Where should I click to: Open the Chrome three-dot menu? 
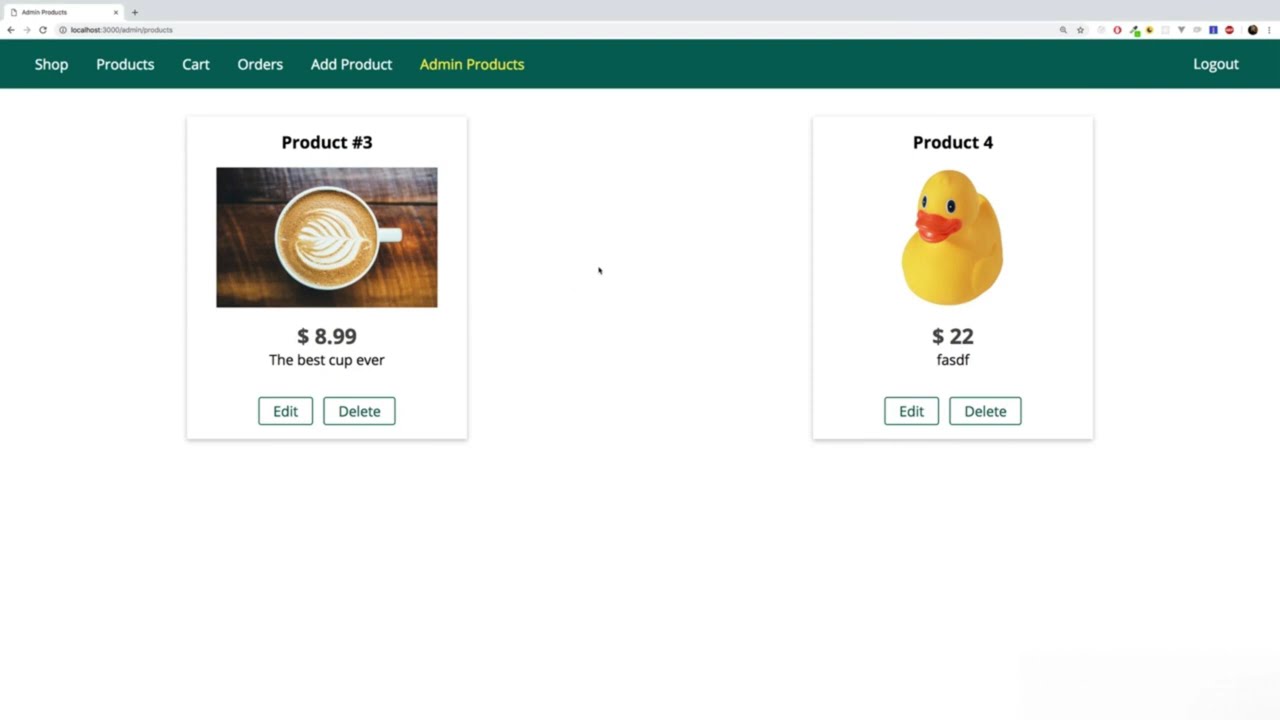(1269, 30)
